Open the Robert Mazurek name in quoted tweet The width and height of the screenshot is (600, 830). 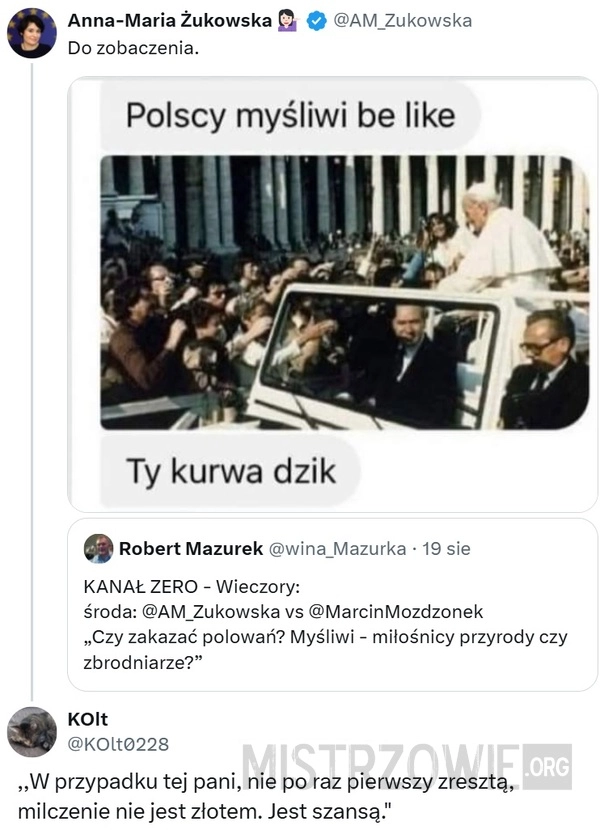(191, 548)
